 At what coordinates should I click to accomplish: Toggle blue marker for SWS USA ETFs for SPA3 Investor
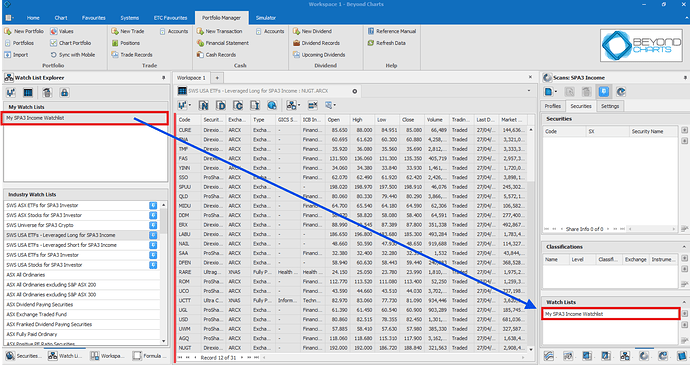[153, 255]
